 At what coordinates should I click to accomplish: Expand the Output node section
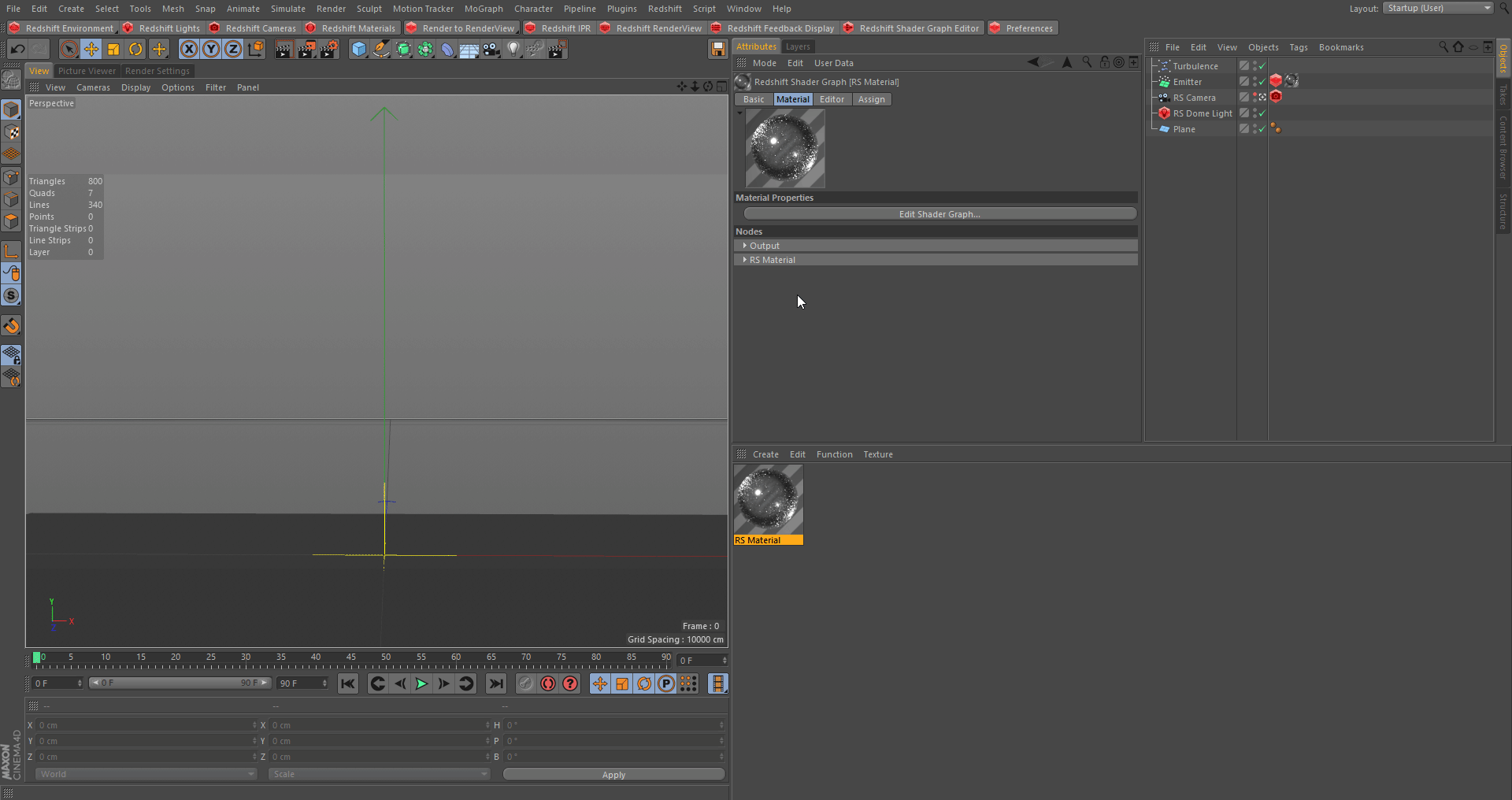[745, 246]
